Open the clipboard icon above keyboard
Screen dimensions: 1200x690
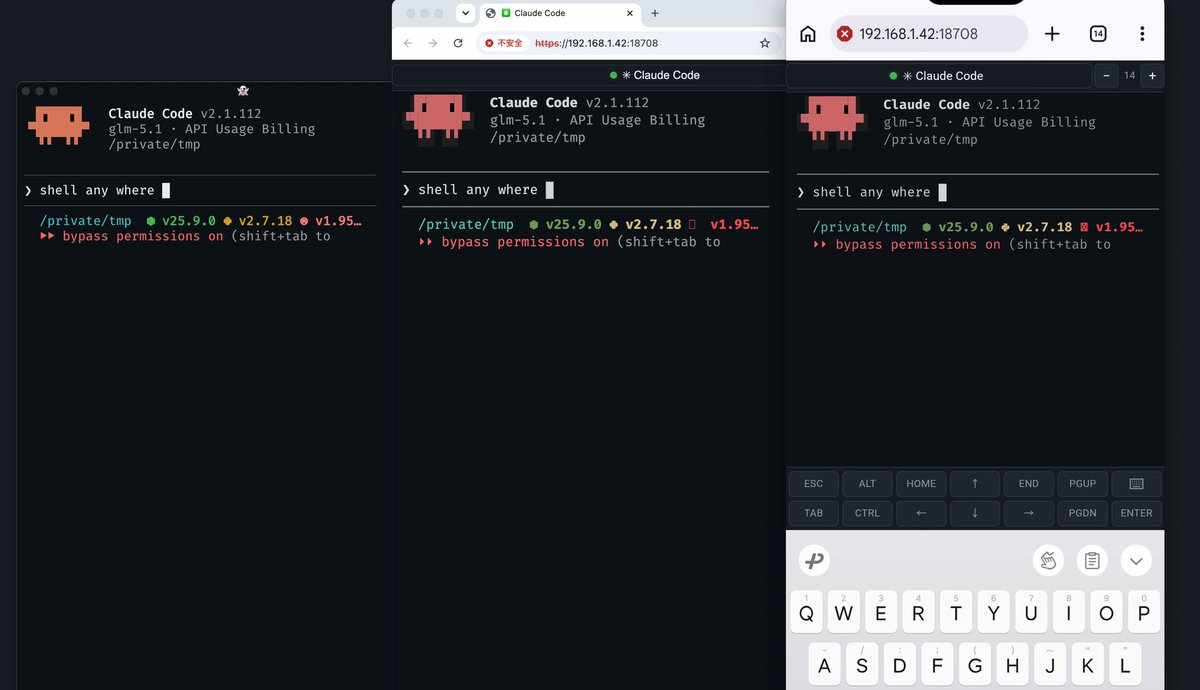point(1092,561)
